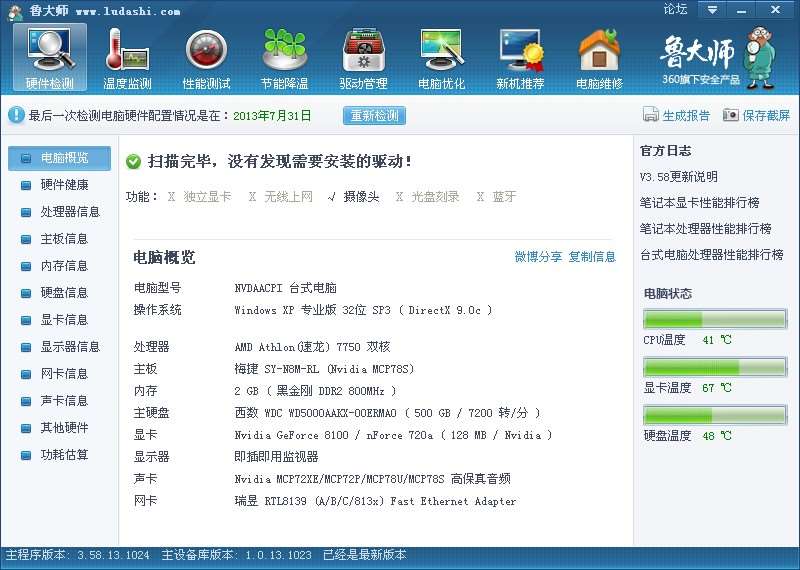Click the hard disk value WDC WD5000AAKX

387,413
